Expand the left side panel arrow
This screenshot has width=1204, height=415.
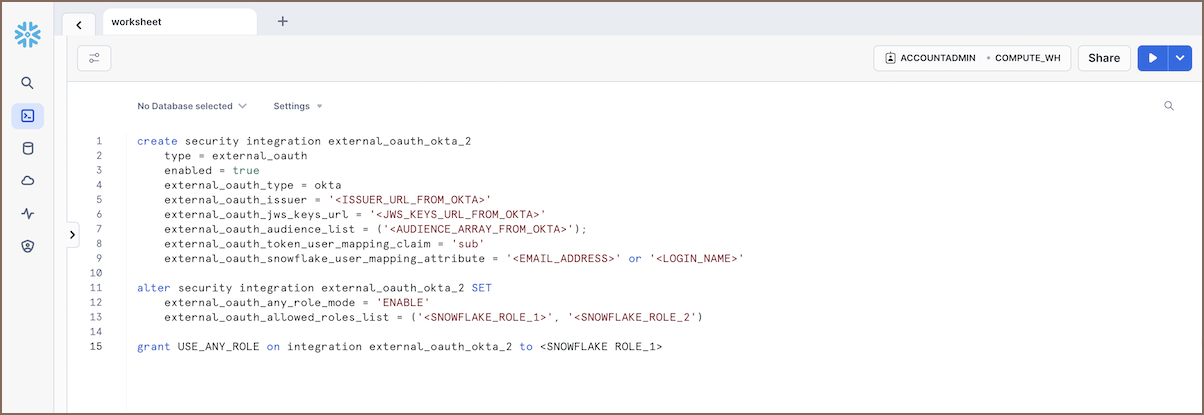click(x=72, y=234)
